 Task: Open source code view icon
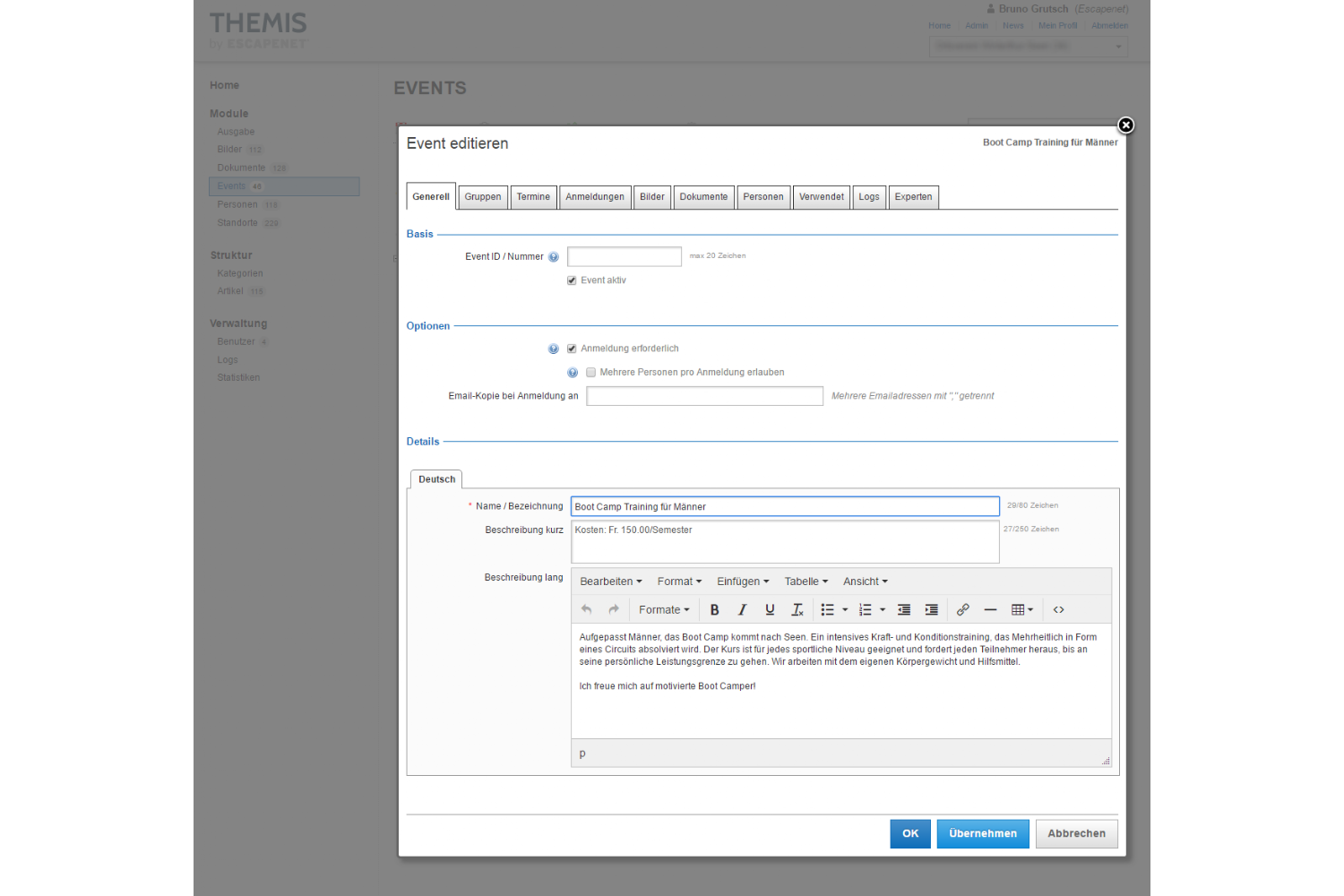[1058, 610]
